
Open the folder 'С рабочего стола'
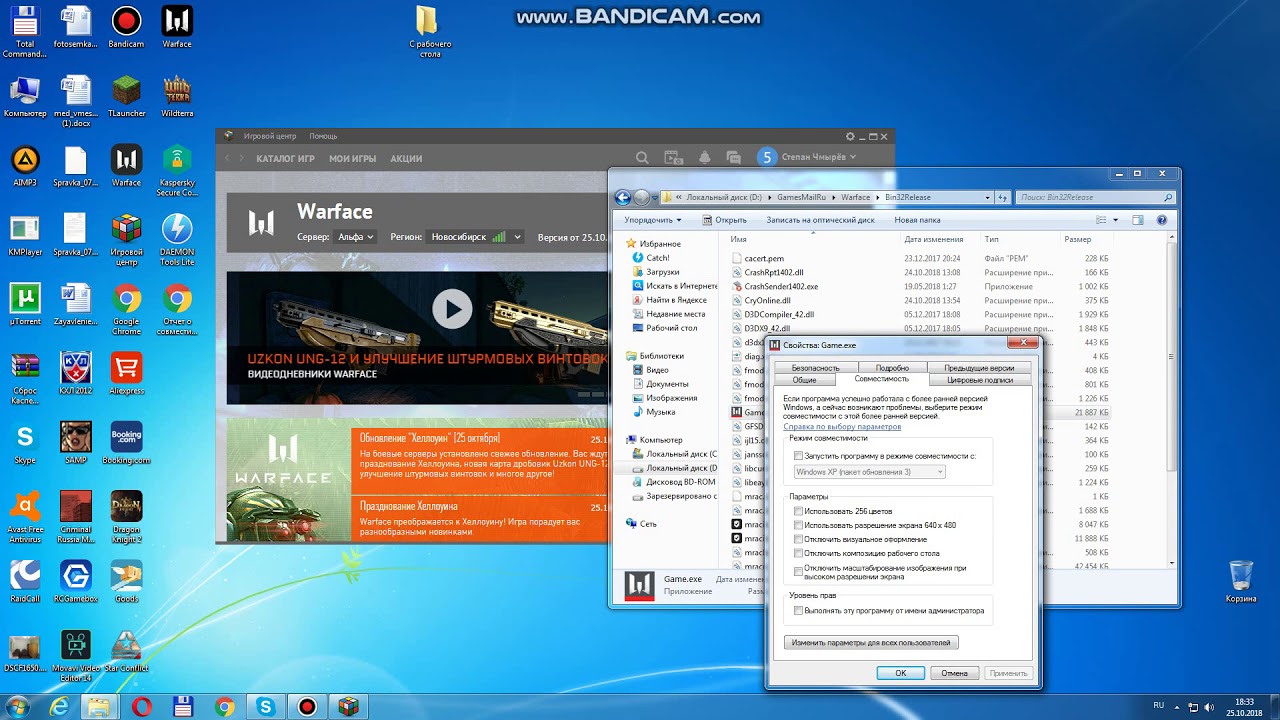click(x=430, y=31)
